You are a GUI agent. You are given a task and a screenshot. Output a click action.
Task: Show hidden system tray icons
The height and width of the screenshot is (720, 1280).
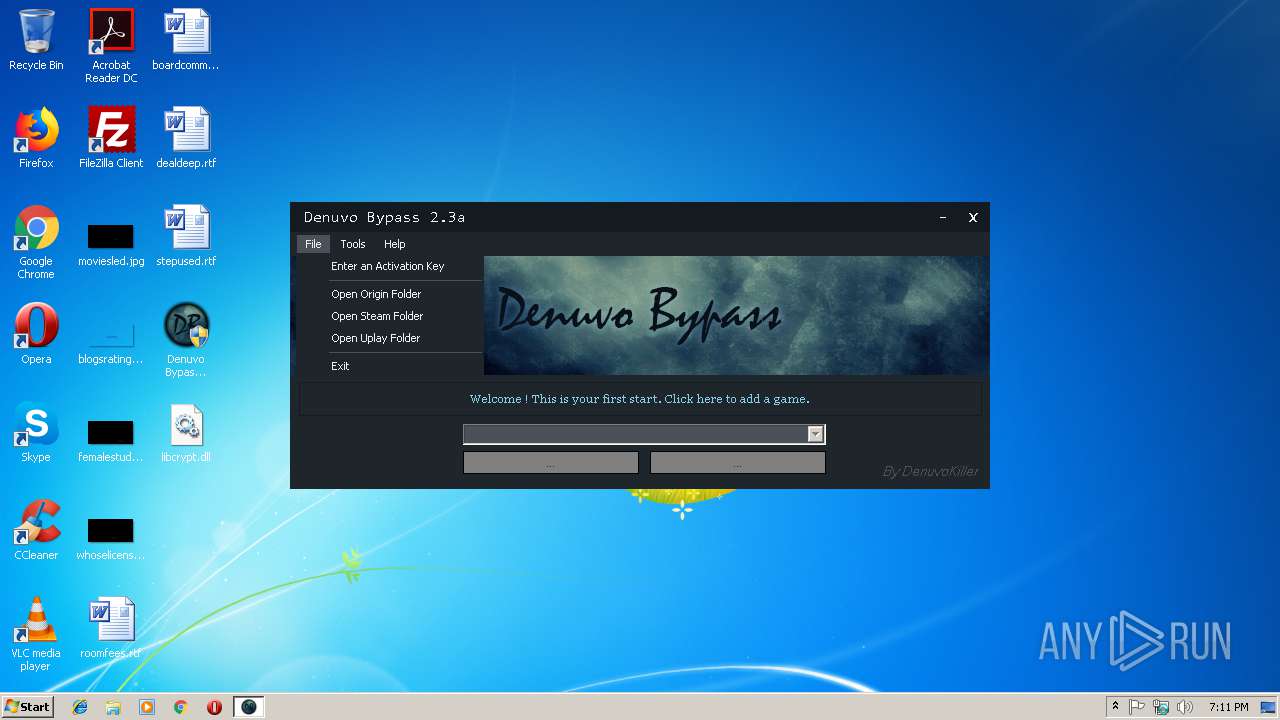1115,707
